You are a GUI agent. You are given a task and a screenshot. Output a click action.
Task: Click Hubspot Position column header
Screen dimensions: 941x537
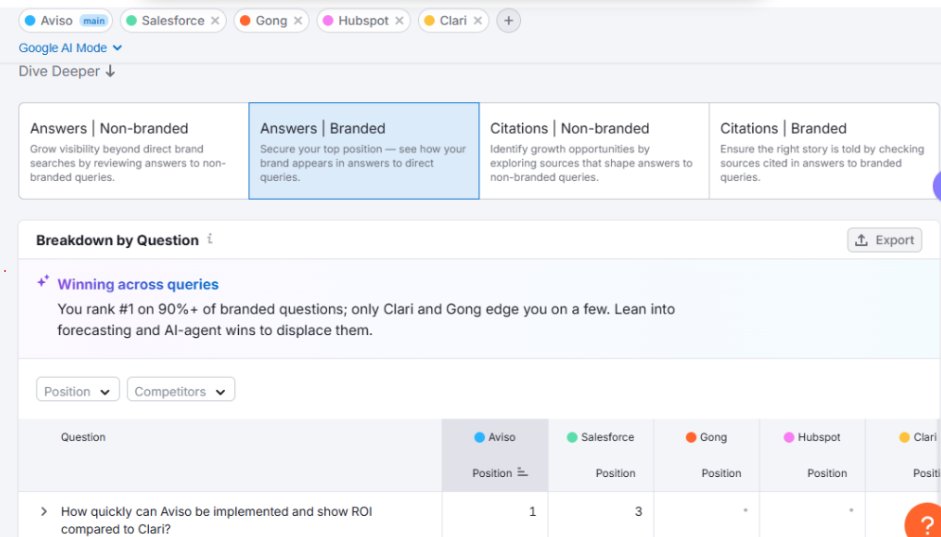tap(826, 473)
